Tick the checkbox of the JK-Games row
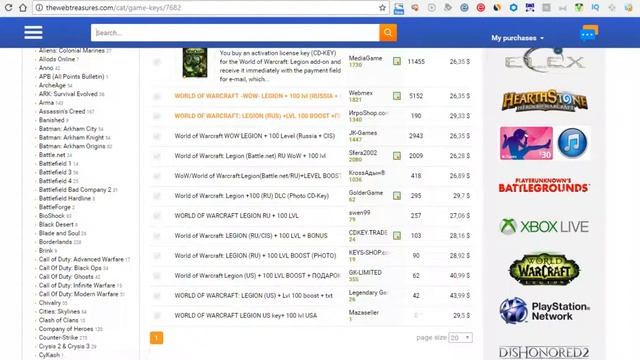The image size is (640, 360). tap(157, 136)
